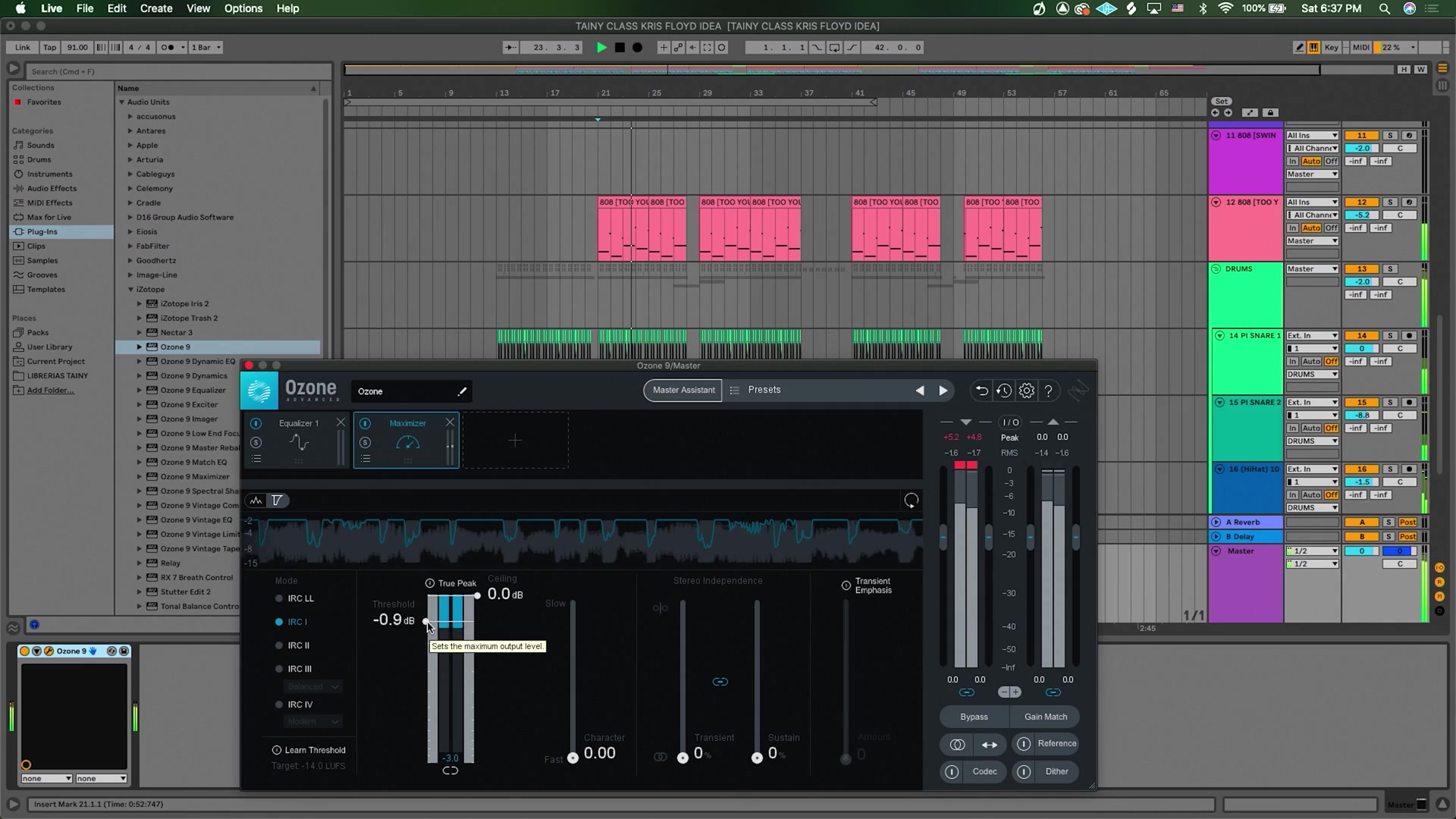Screen dimensions: 1456x819
Task: Open Ozone help via the question mark icon
Action: pyautogui.click(x=1049, y=391)
